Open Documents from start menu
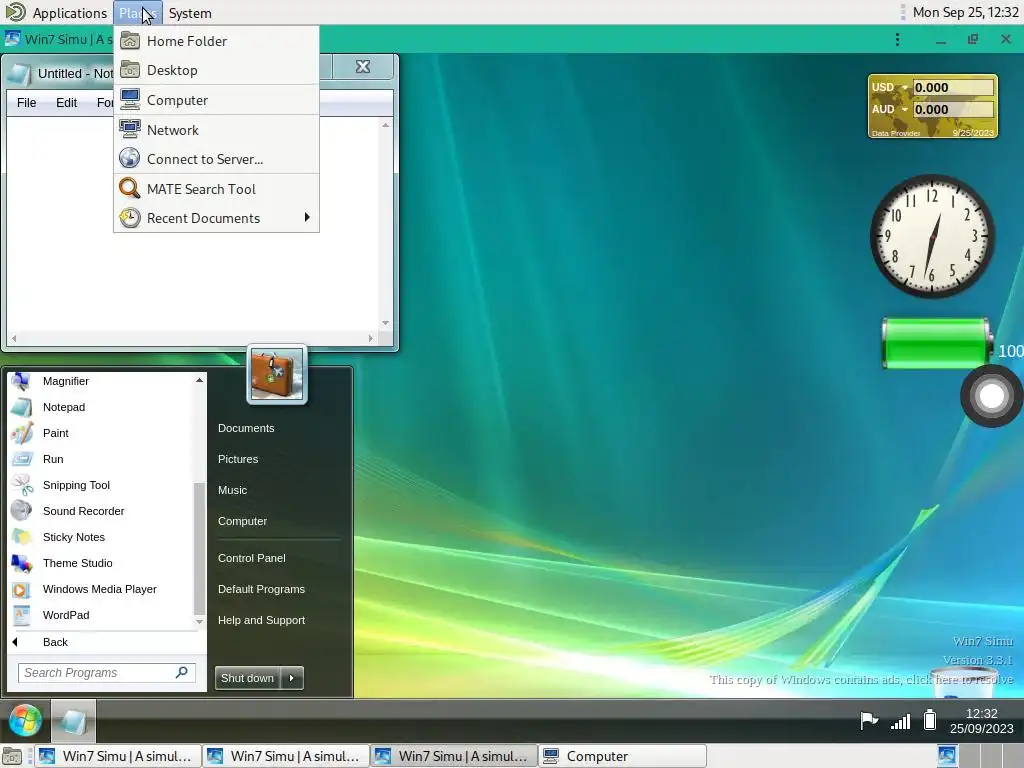1024x768 pixels. 246,428
